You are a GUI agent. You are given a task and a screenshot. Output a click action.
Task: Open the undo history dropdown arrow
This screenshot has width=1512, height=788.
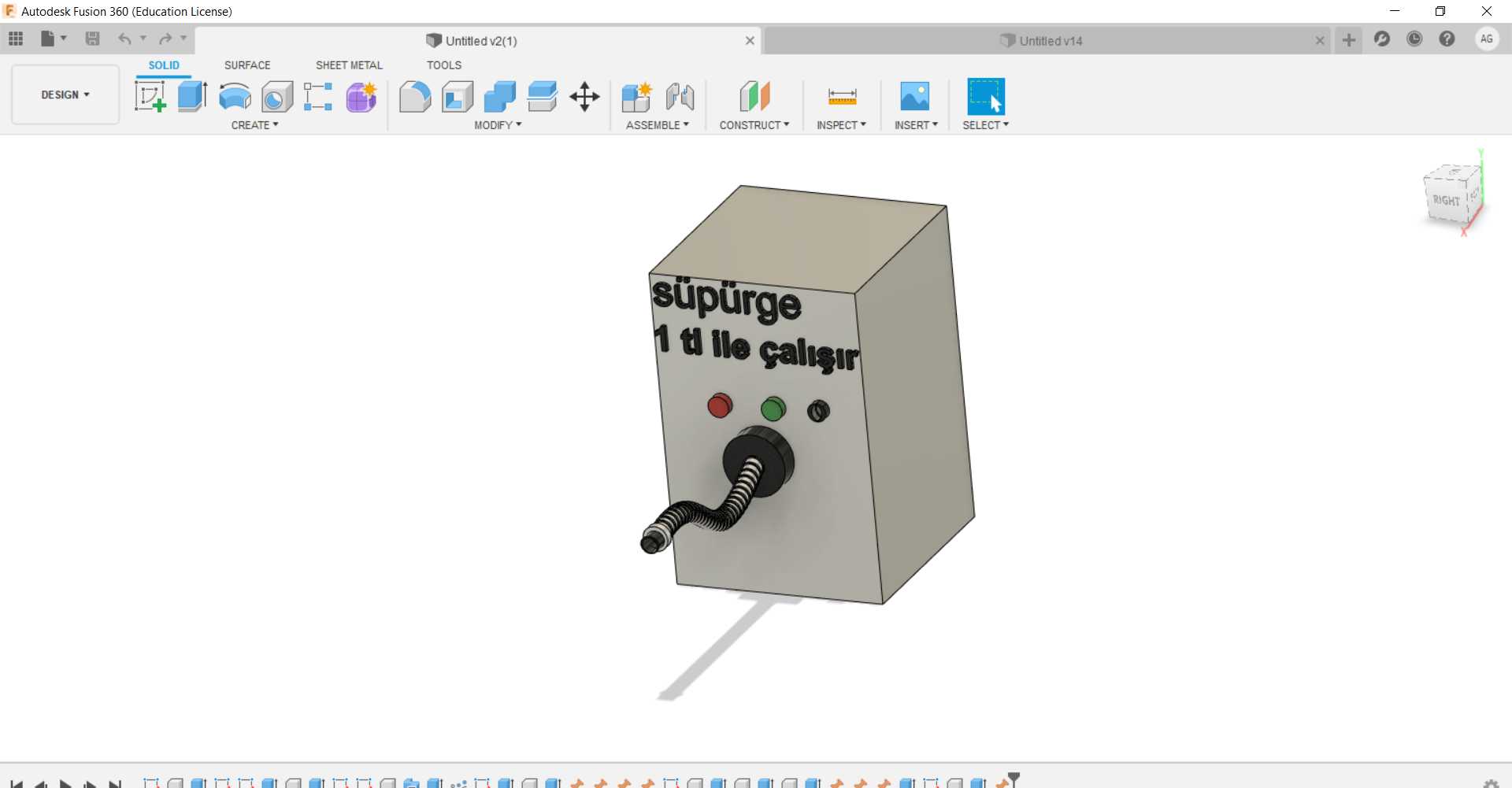point(143,39)
